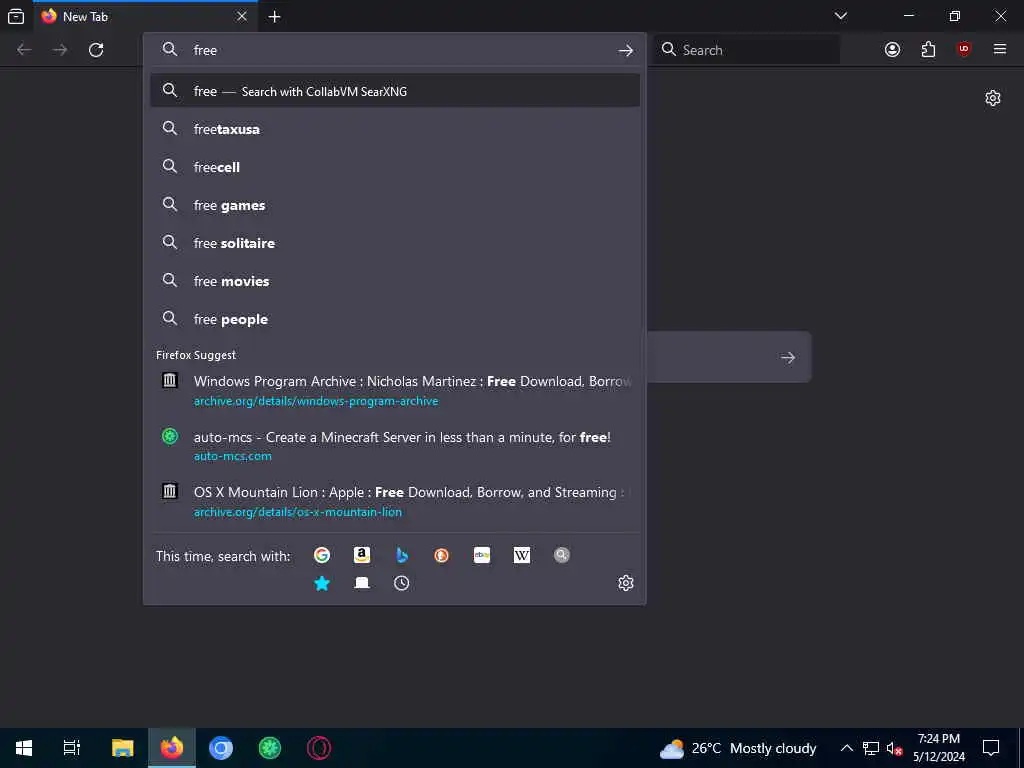The image size is (1024, 768).
Task: Search this time with eBay
Action: click(x=482, y=555)
